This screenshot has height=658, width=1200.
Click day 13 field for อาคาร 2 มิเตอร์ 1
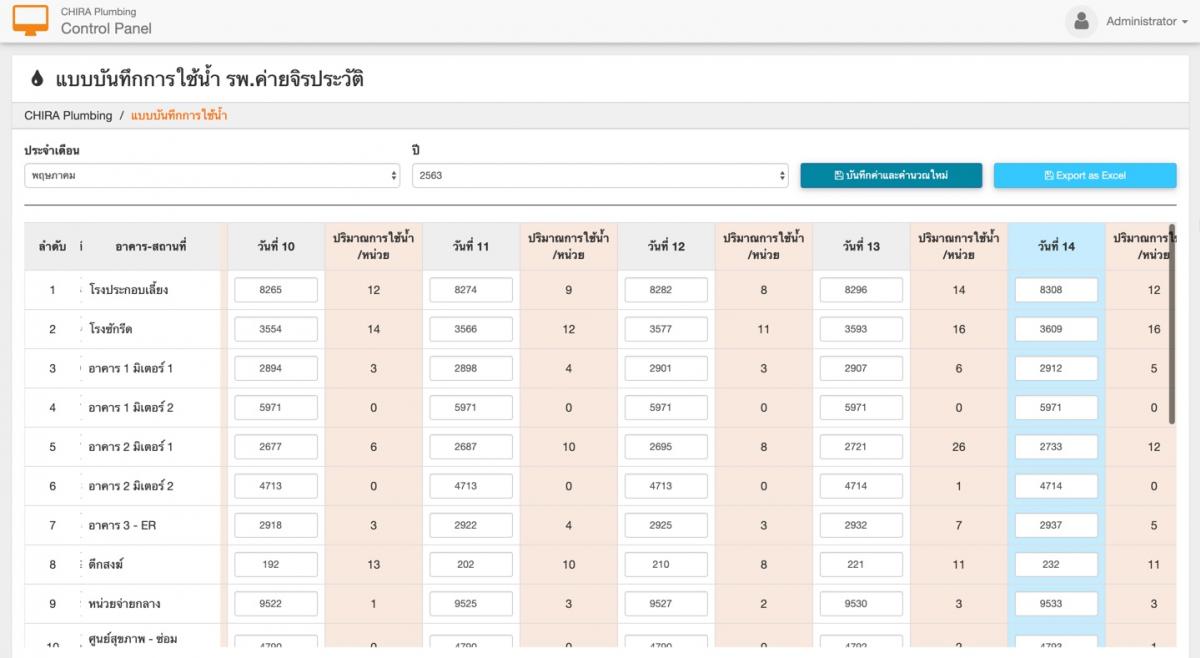point(861,447)
